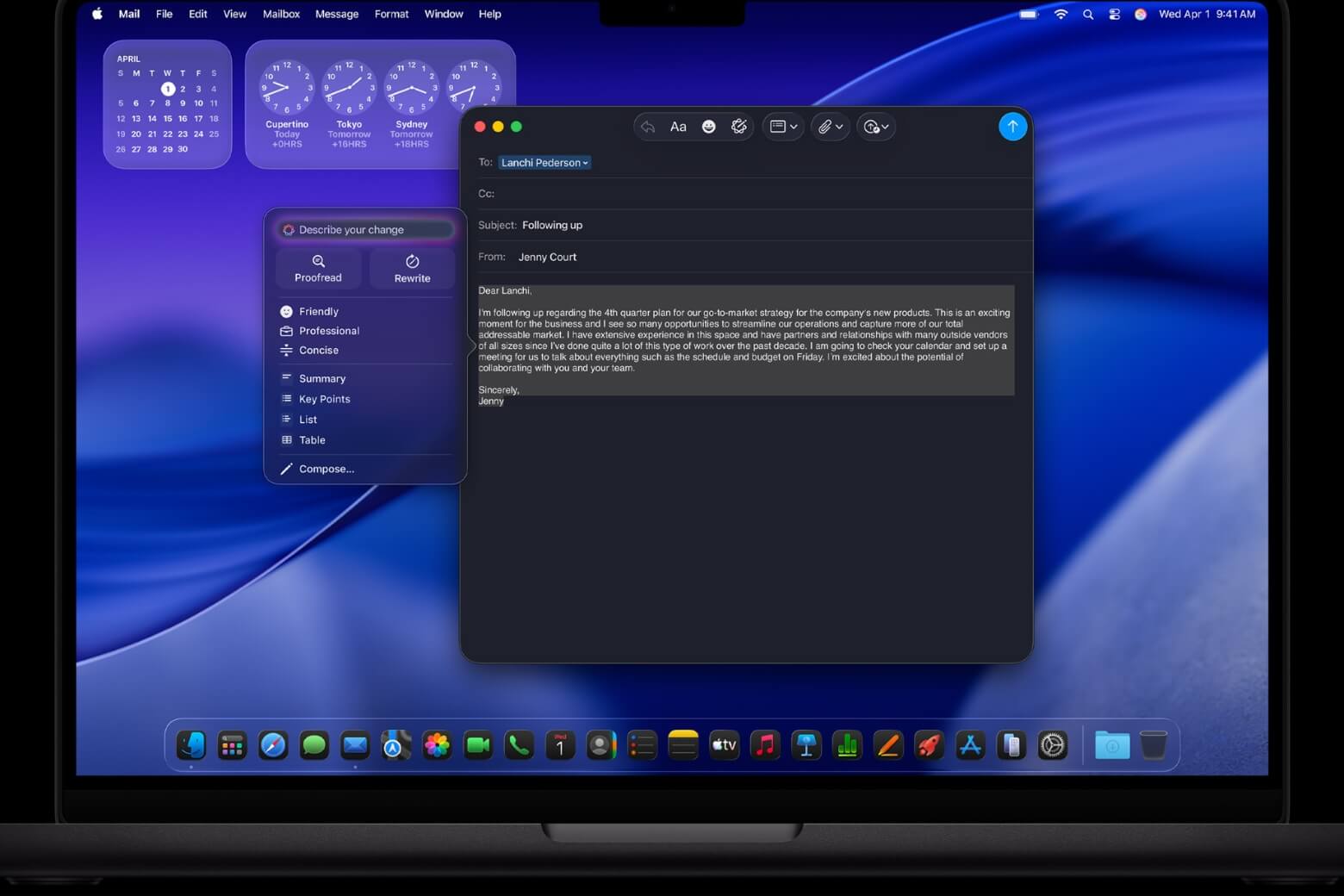Choose Key Points in Writing Tools

tap(324, 399)
